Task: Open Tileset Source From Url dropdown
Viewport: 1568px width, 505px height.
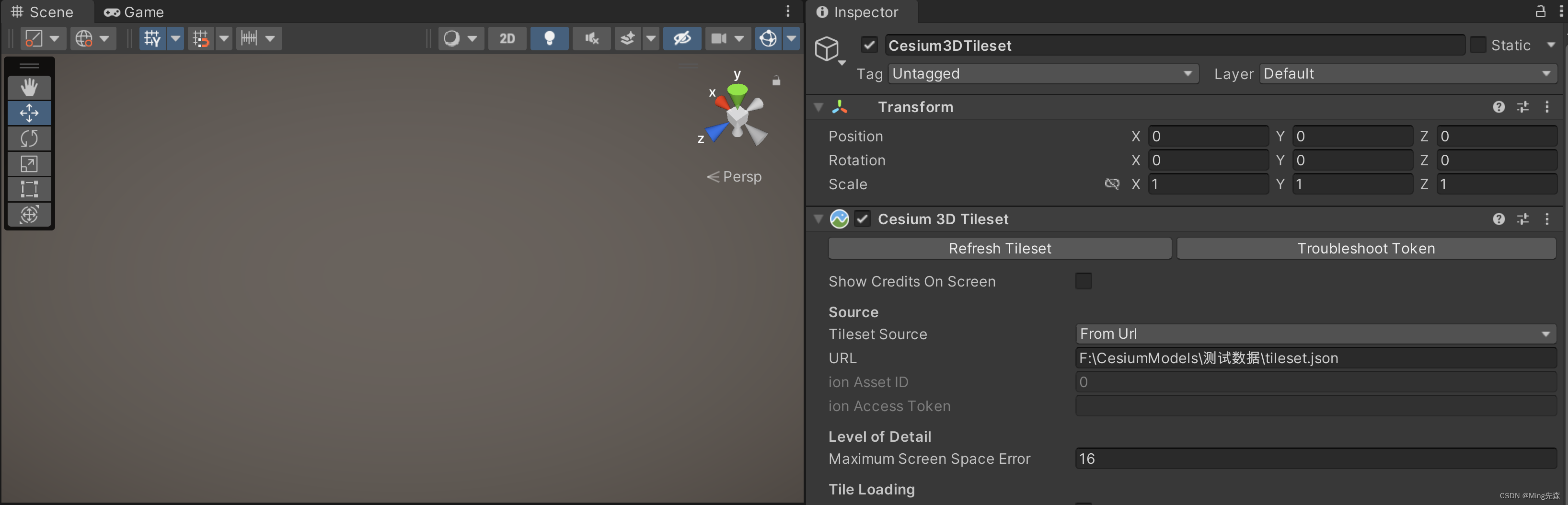Action: [x=1315, y=334]
